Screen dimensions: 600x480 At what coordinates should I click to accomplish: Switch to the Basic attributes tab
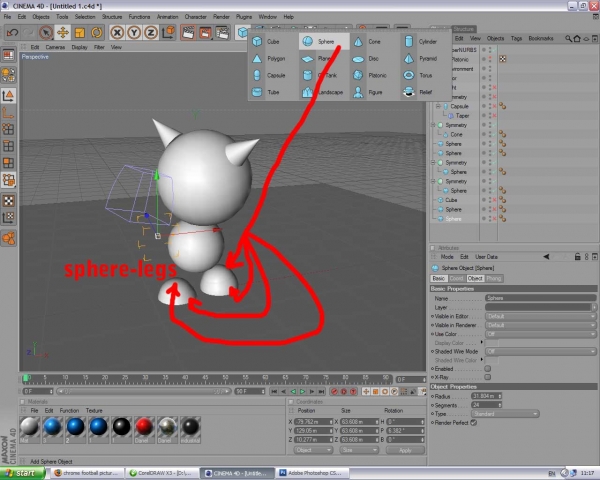coord(439,278)
